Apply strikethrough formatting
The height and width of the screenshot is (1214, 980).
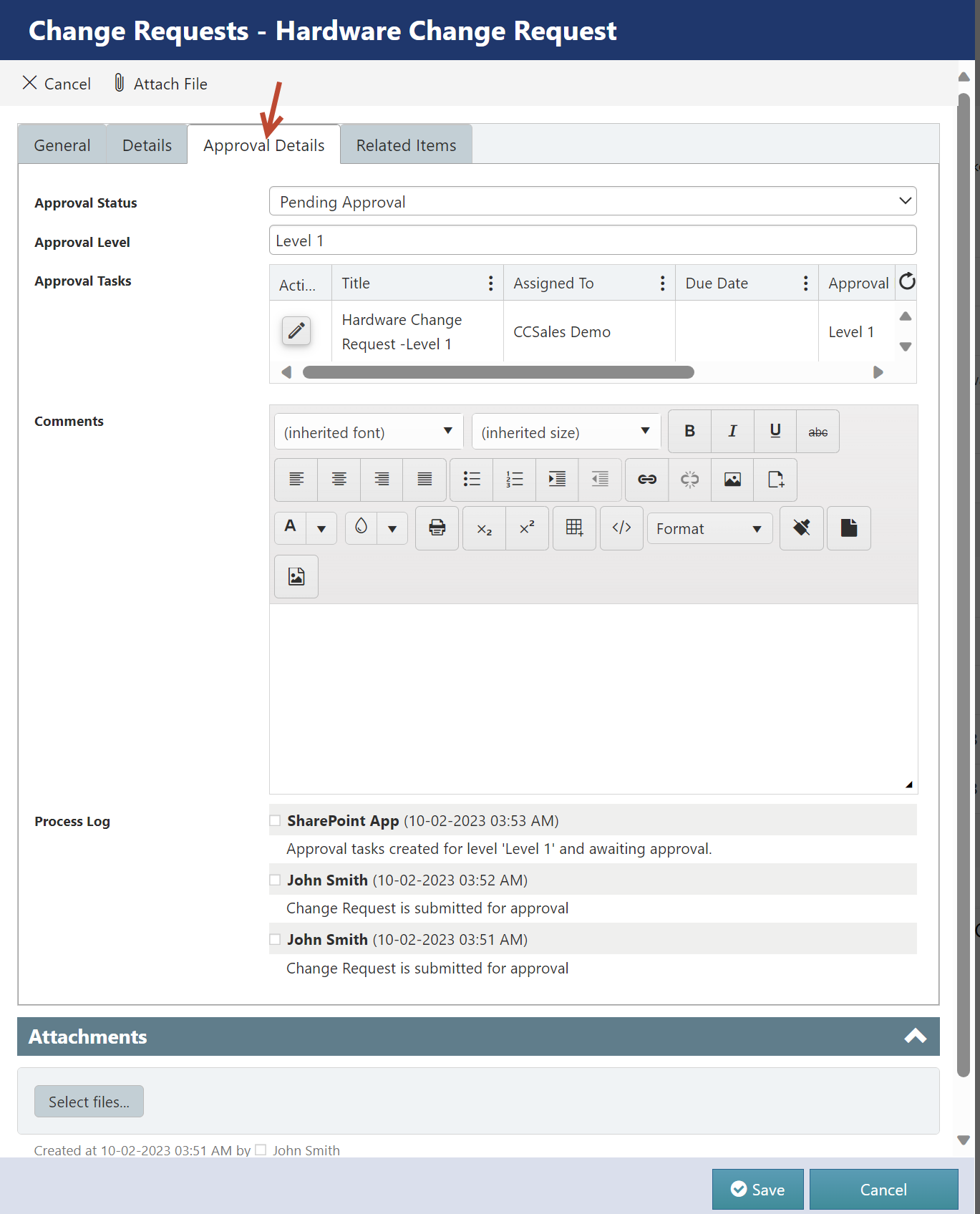pos(818,432)
